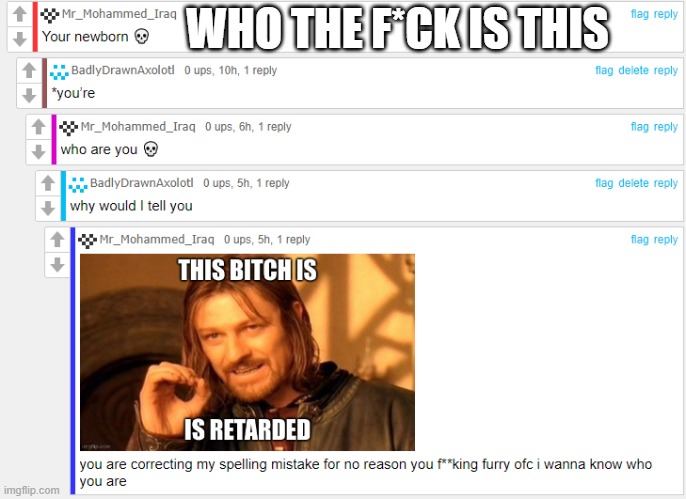Reply to the Boromir meme comment
Image resolution: width=686 pixels, height=499 pixels.
pyautogui.click(x=665, y=239)
